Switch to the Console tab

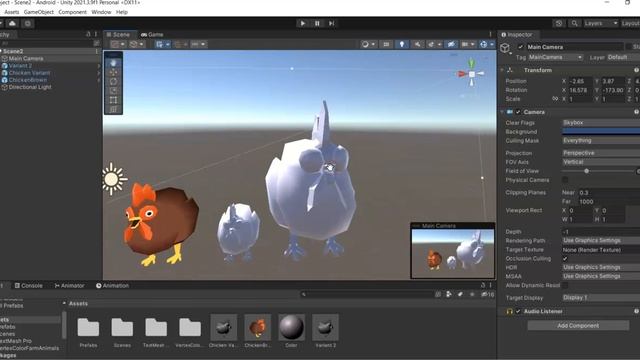(x=29, y=286)
